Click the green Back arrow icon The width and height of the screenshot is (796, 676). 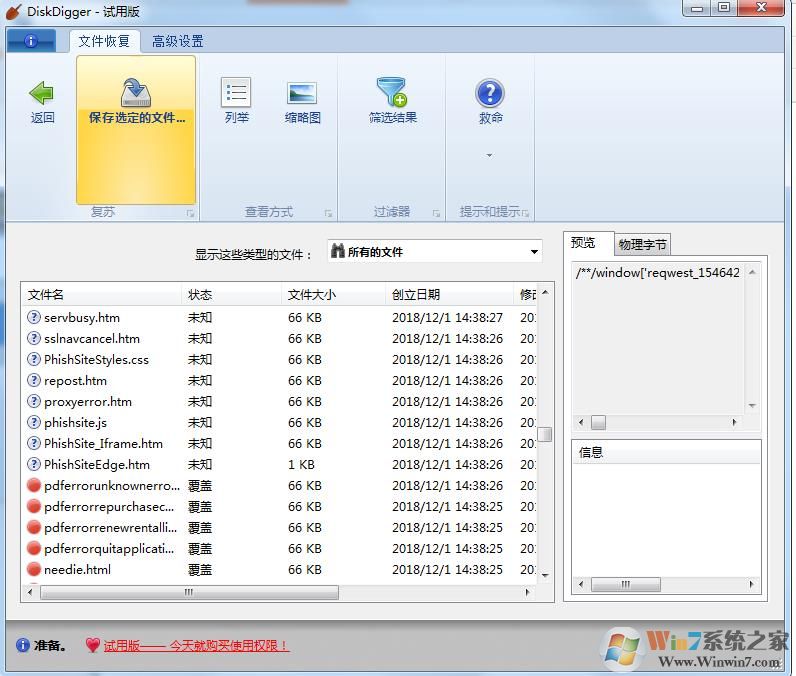click(x=42, y=94)
